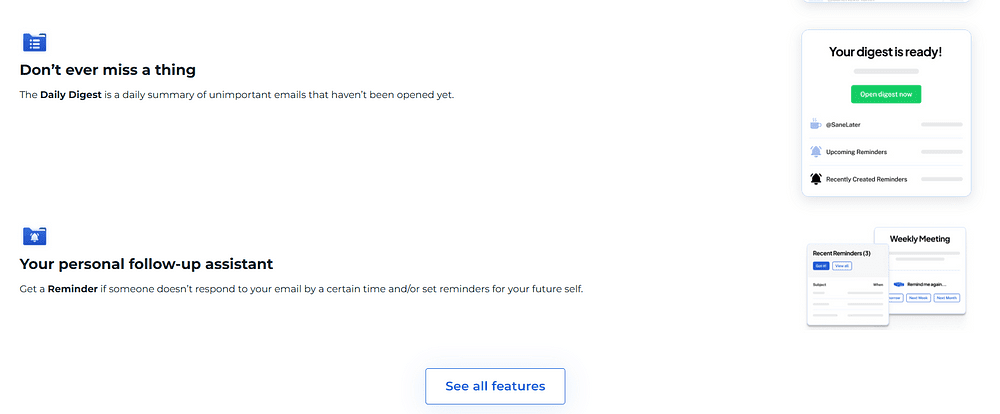The height and width of the screenshot is (414, 1000).
Task: Click the Got it button in Recent Reminders
Action: click(821, 266)
